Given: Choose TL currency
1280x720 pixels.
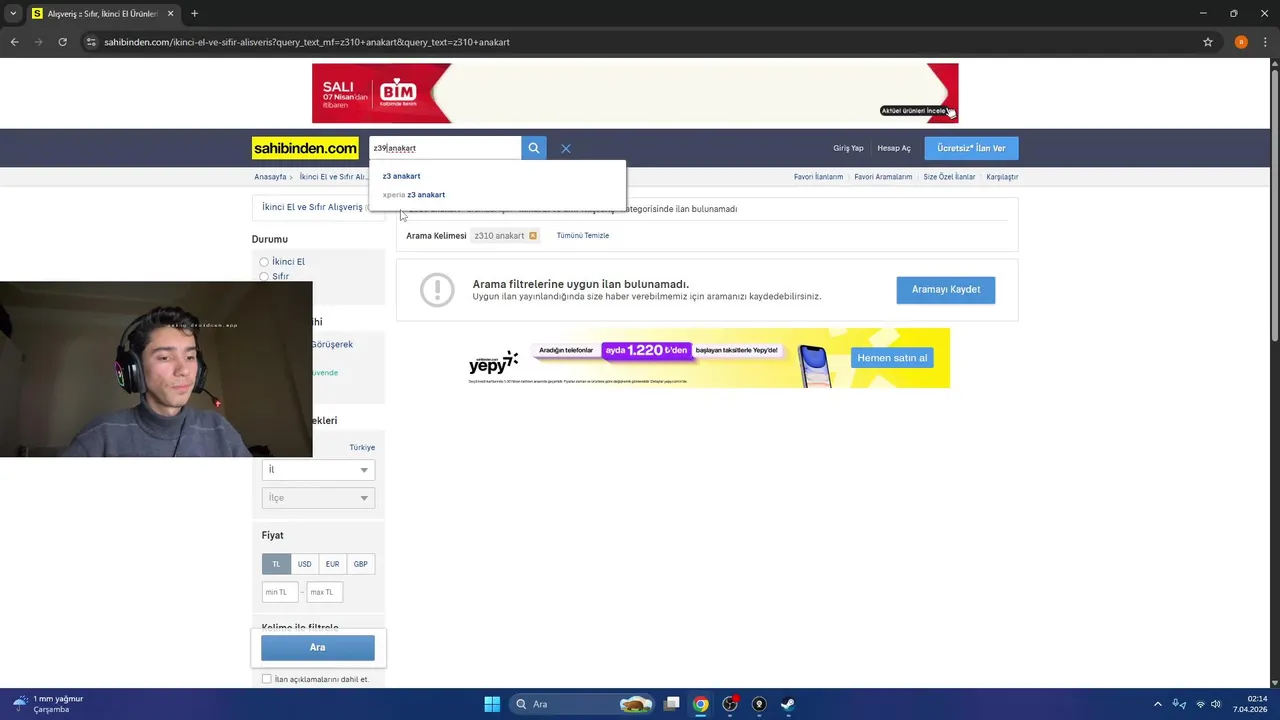Looking at the screenshot, I should coord(276,564).
